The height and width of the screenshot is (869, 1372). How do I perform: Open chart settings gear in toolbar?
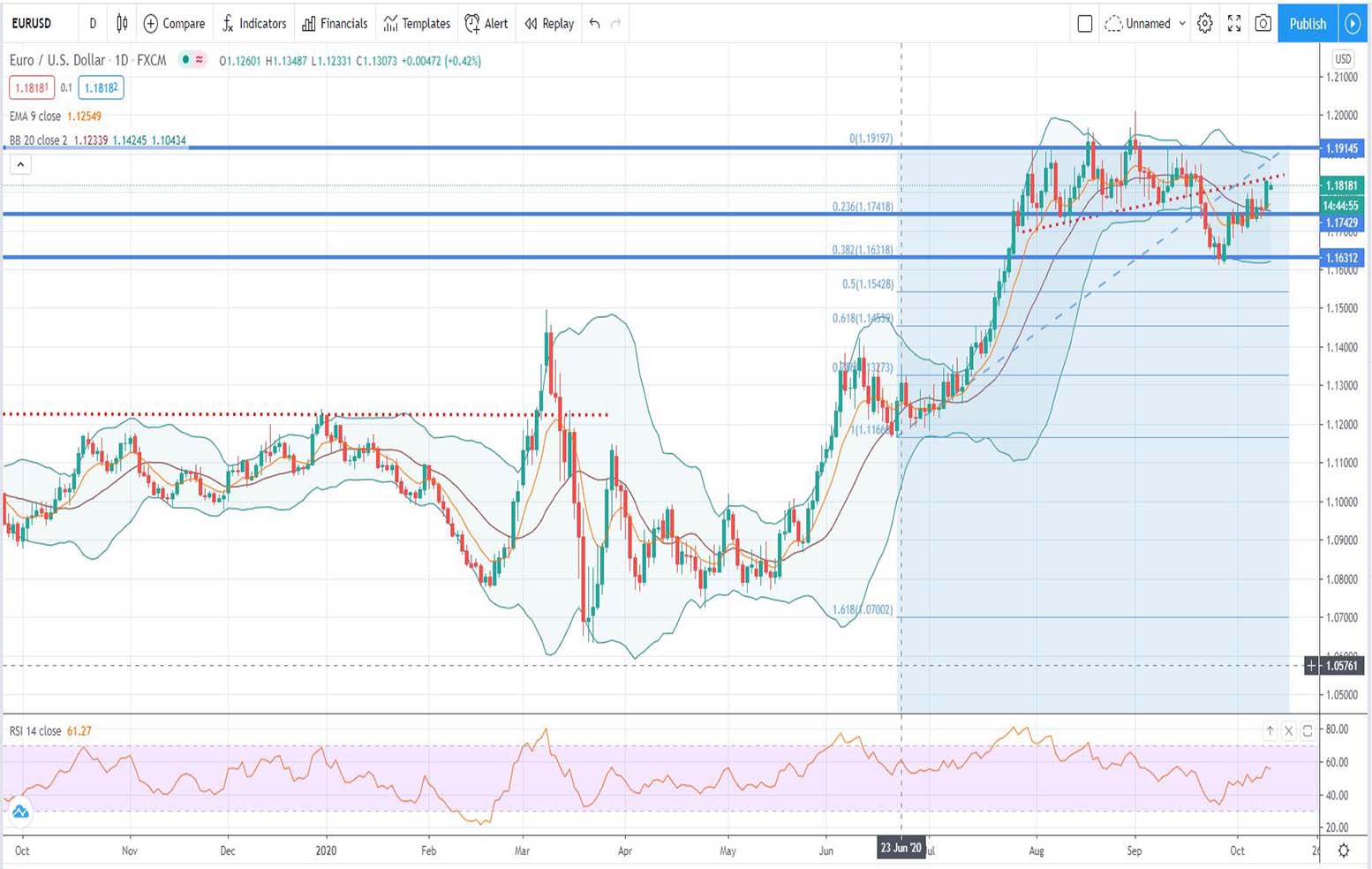[x=1204, y=24]
